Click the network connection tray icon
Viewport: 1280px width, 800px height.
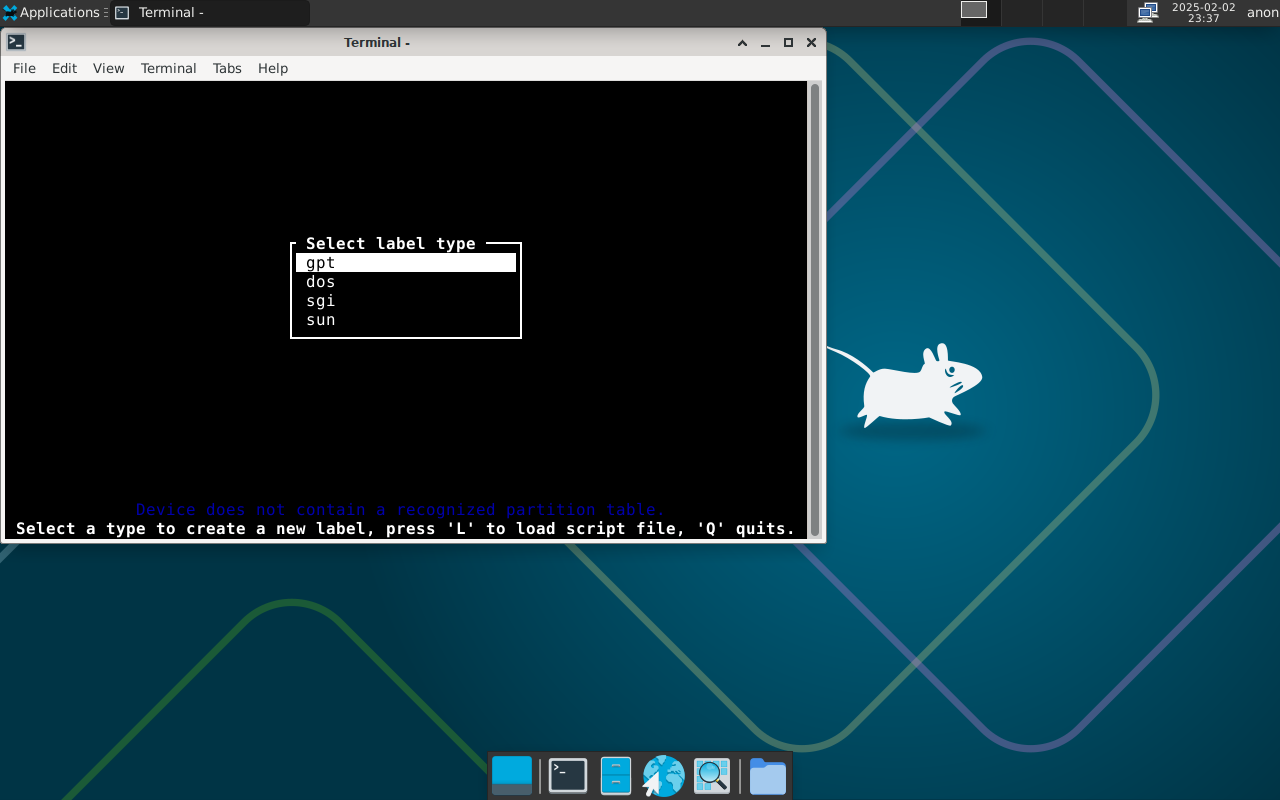point(1147,12)
